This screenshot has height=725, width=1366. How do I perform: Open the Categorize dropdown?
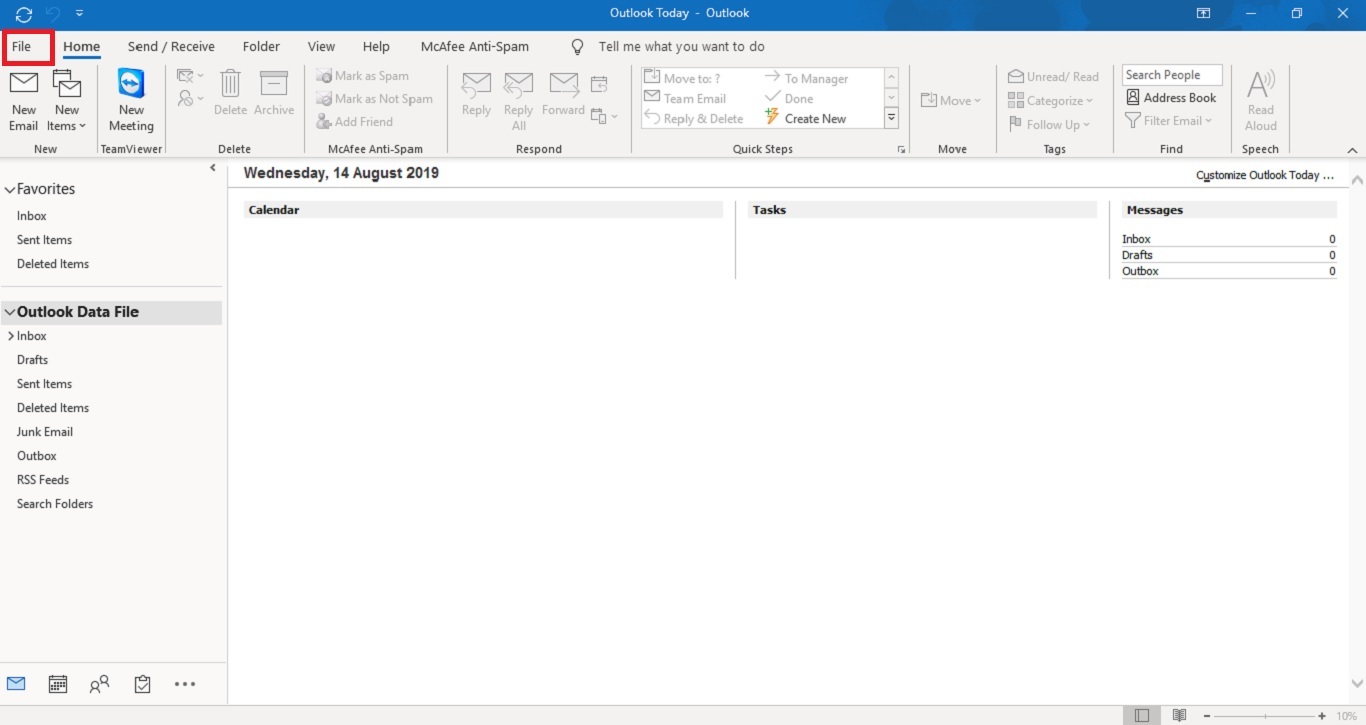[x=1050, y=100]
